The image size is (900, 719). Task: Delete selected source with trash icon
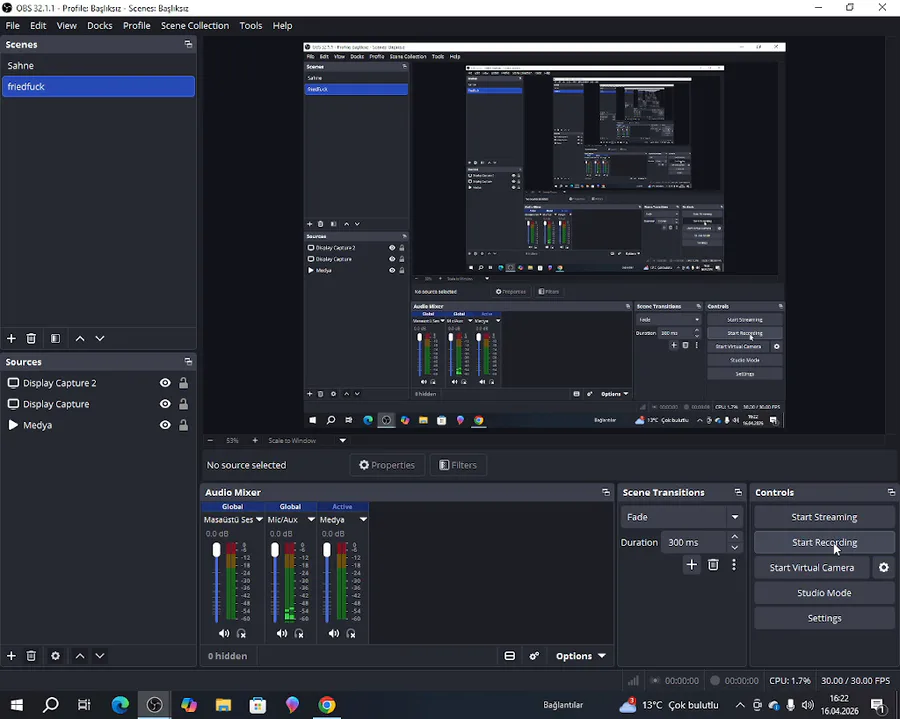31,655
